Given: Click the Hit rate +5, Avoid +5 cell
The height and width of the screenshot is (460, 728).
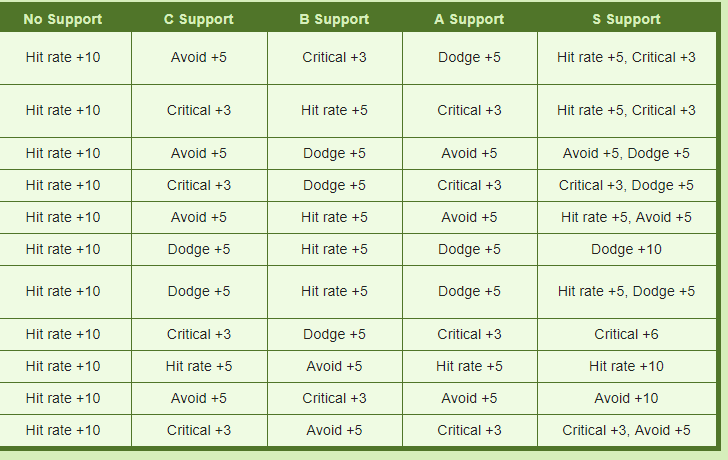Looking at the screenshot, I should [x=626, y=218].
